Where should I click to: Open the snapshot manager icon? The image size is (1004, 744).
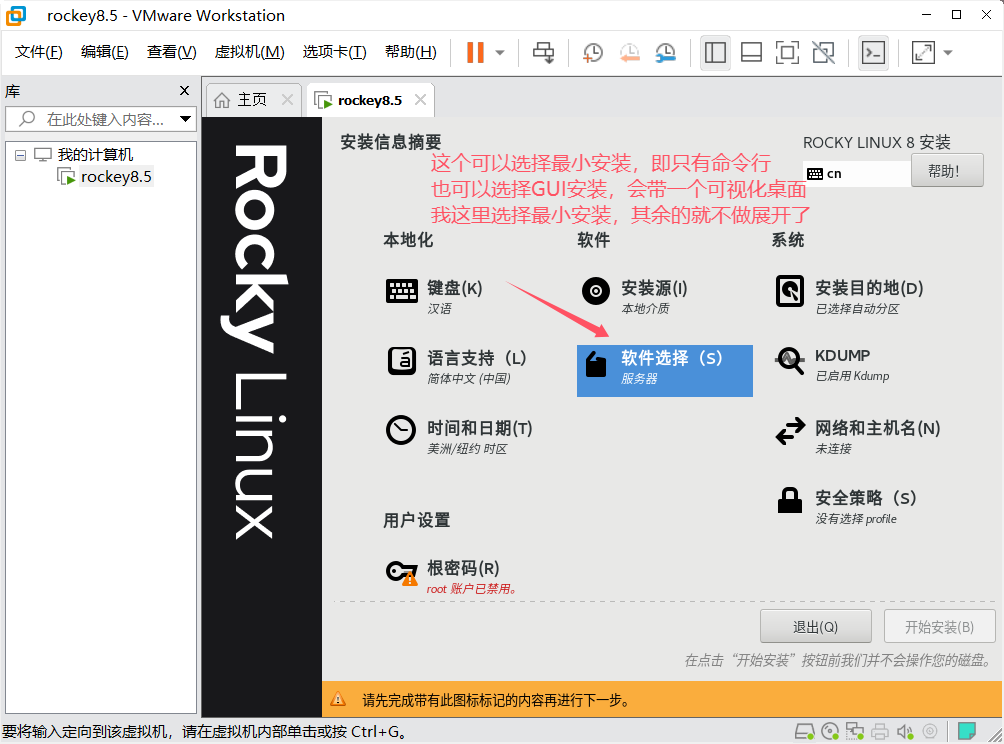(x=665, y=52)
